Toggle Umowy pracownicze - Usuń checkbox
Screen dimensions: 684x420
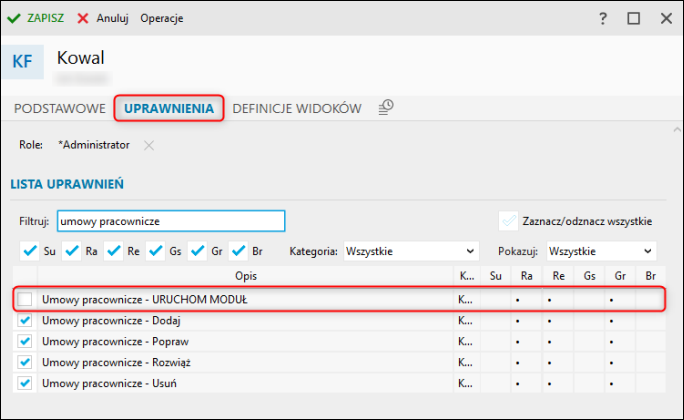tap(25, 383)
